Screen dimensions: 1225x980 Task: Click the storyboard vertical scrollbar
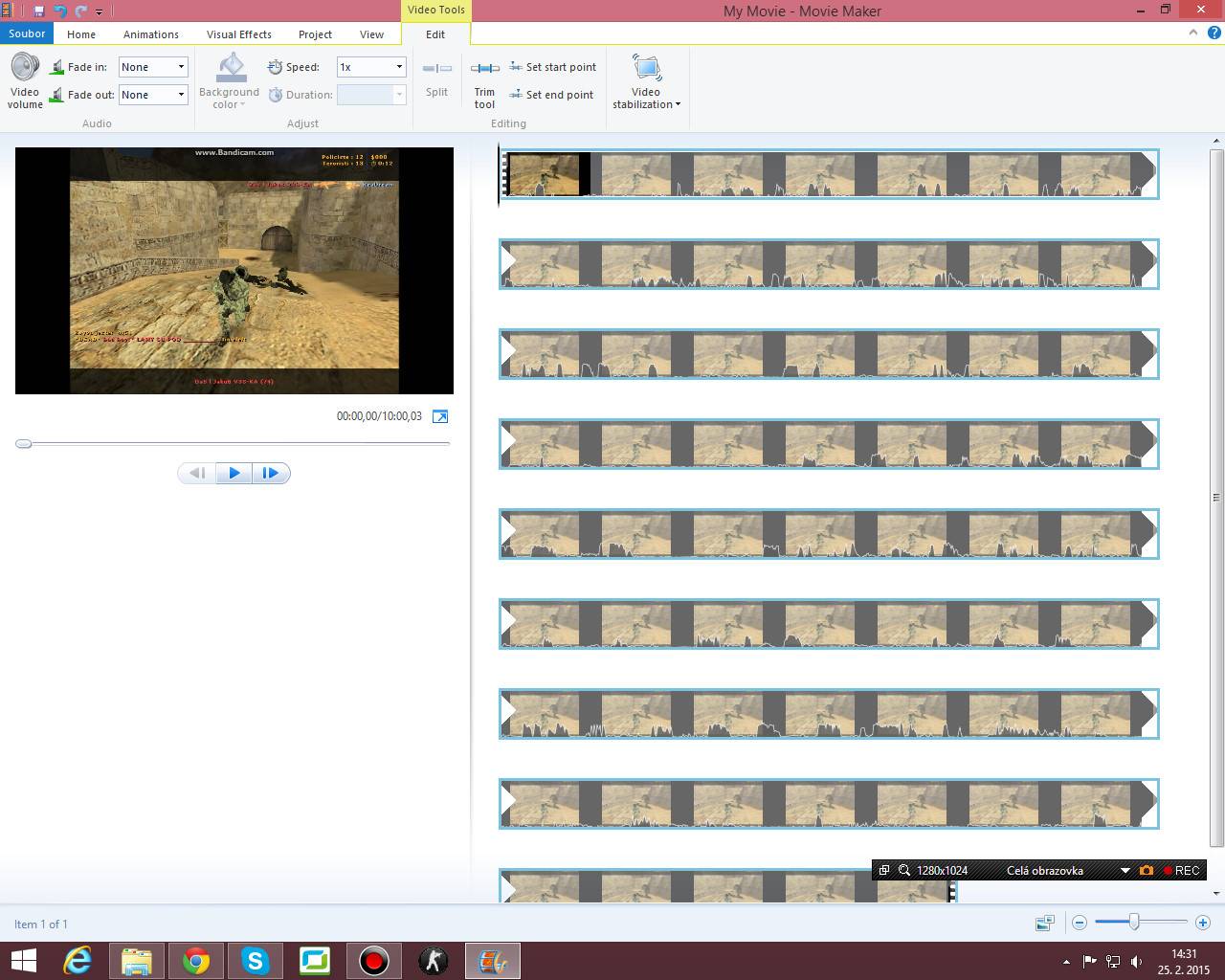tap(1216, 498)
